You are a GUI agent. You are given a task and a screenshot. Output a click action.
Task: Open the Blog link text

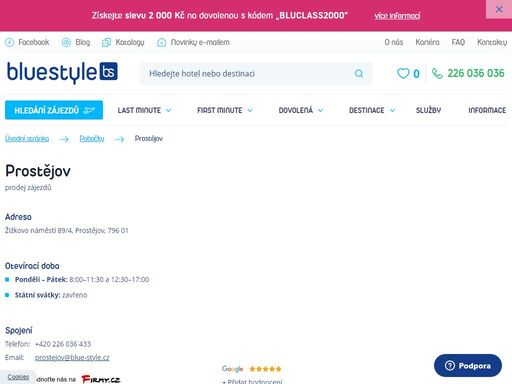click(83, 42)
